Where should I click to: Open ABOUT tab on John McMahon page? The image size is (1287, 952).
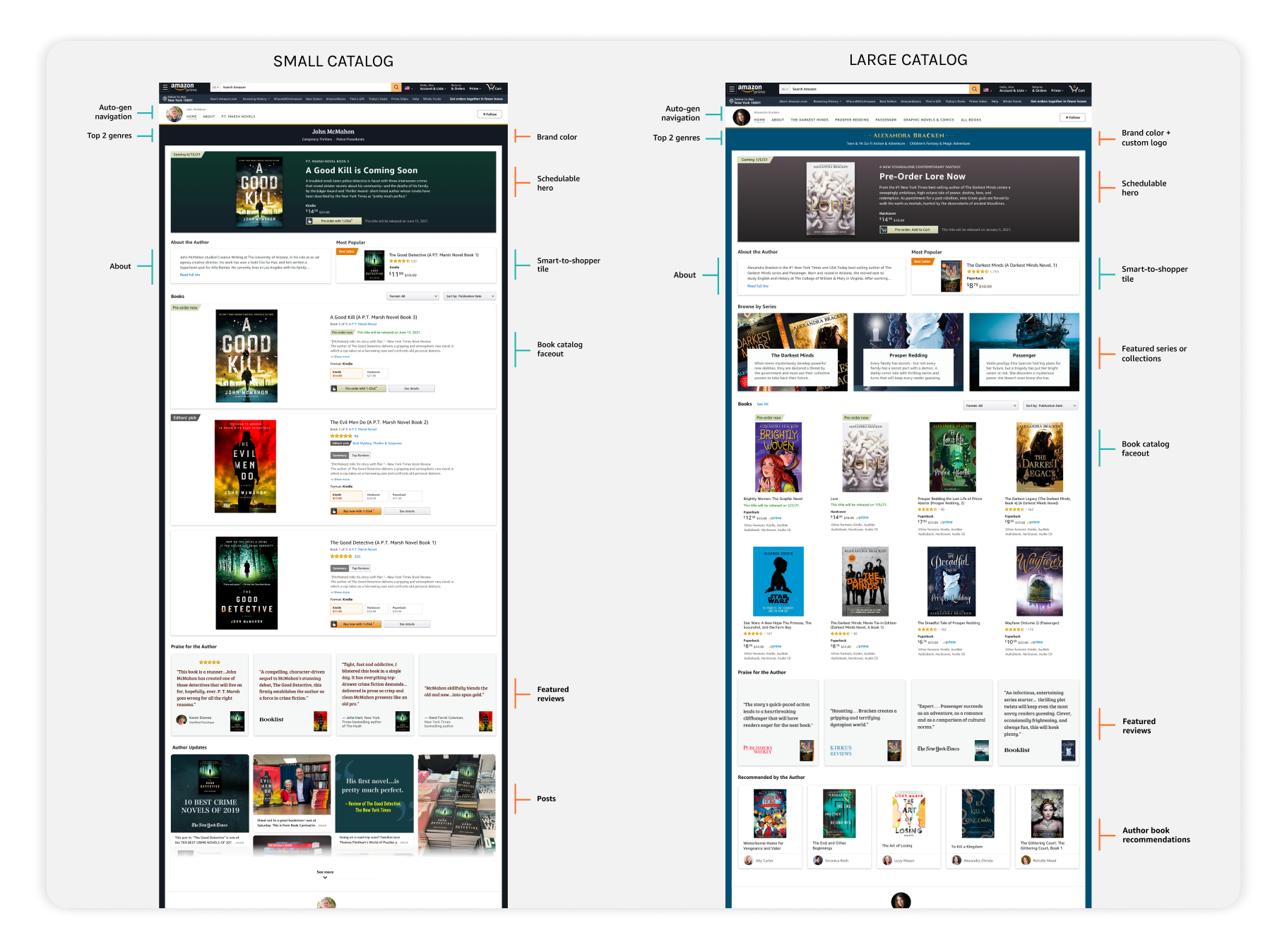pyautogui.click(x=209, y=117)
